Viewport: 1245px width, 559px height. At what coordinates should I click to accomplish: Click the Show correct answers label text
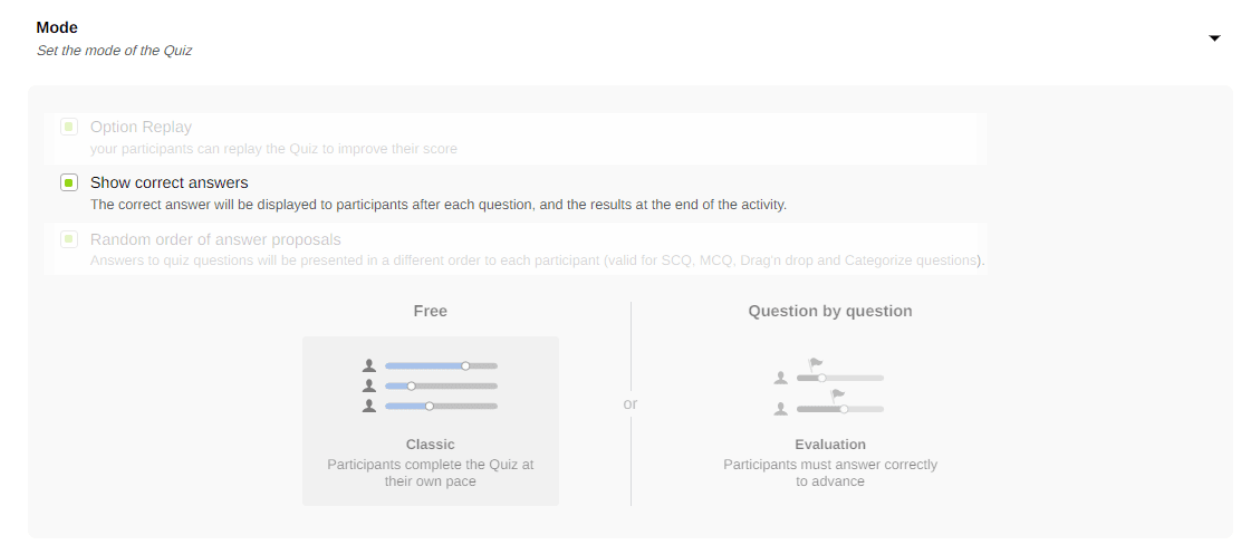click(169, 183)
